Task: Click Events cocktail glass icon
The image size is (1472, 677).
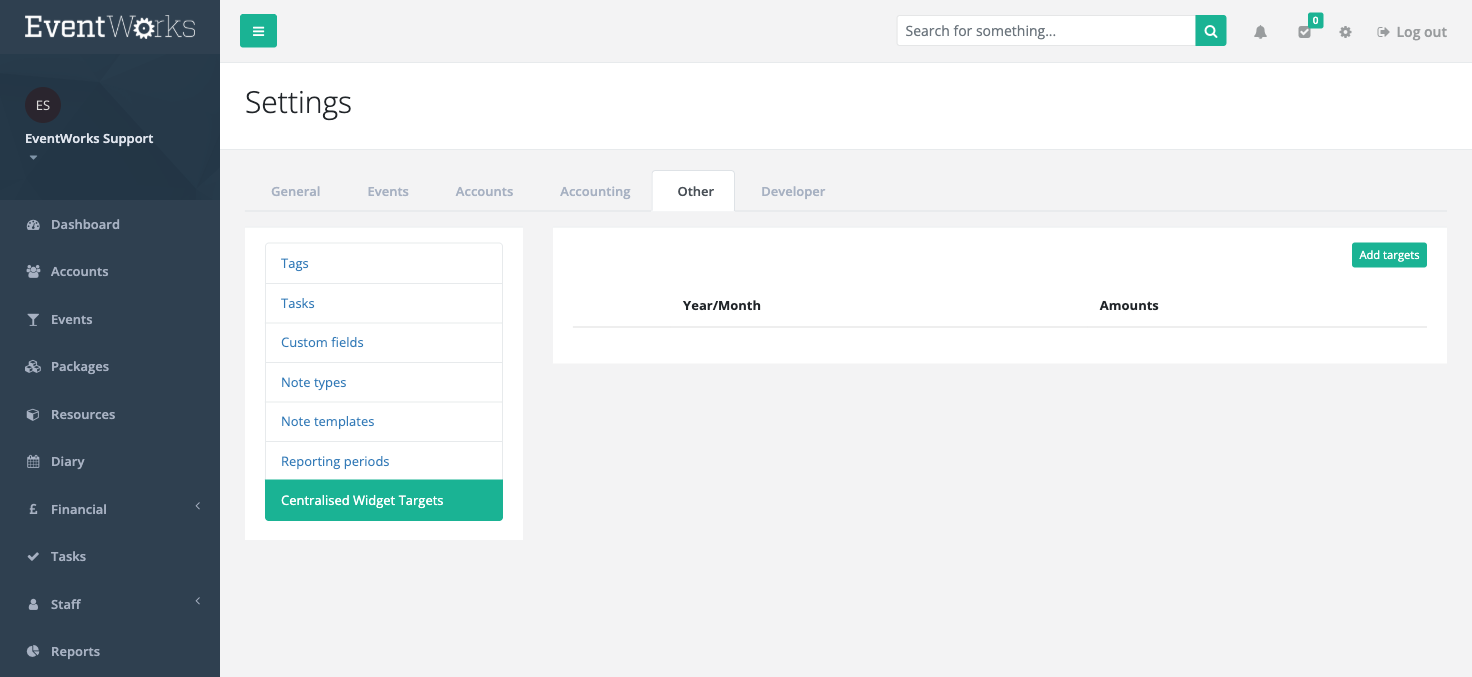Action: pyautogui.click(x=33, y=320)
